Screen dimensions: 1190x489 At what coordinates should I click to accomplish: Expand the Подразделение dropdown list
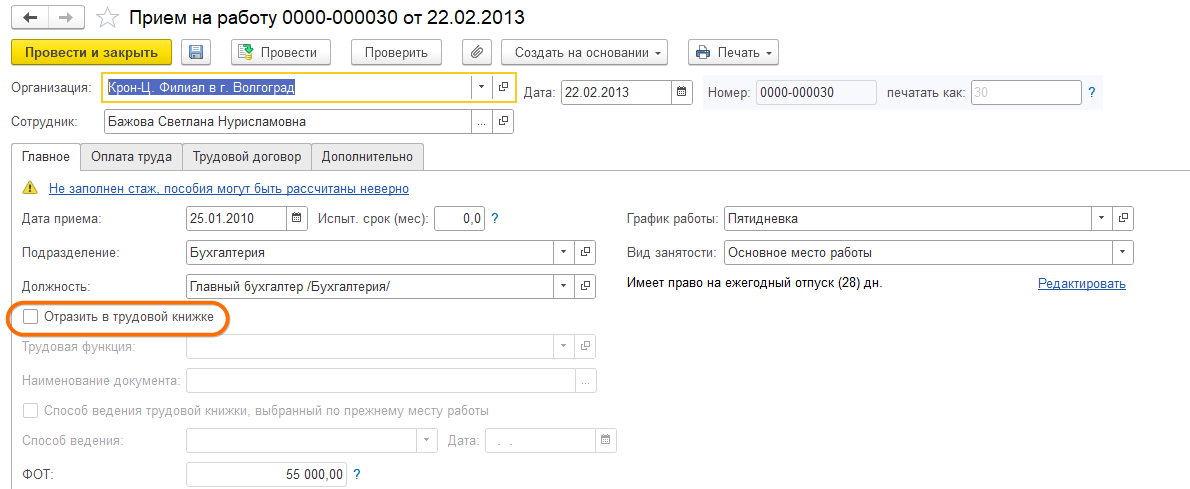point(564,252)
